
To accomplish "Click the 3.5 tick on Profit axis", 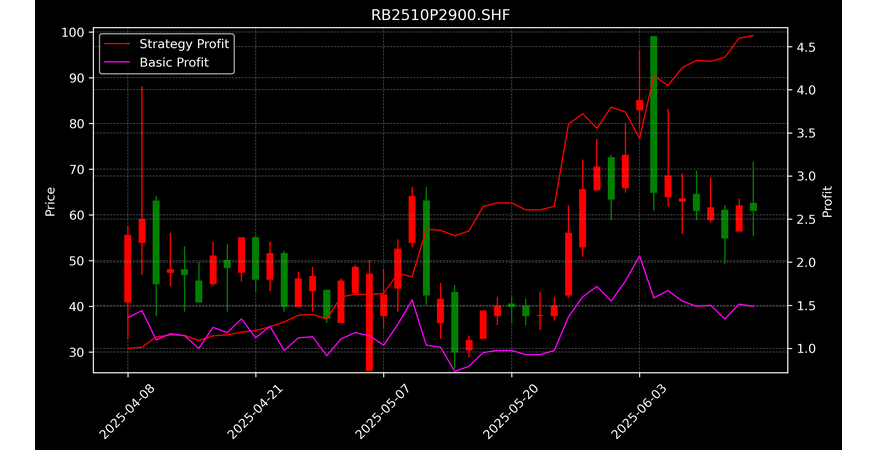I will pos(804,133).
